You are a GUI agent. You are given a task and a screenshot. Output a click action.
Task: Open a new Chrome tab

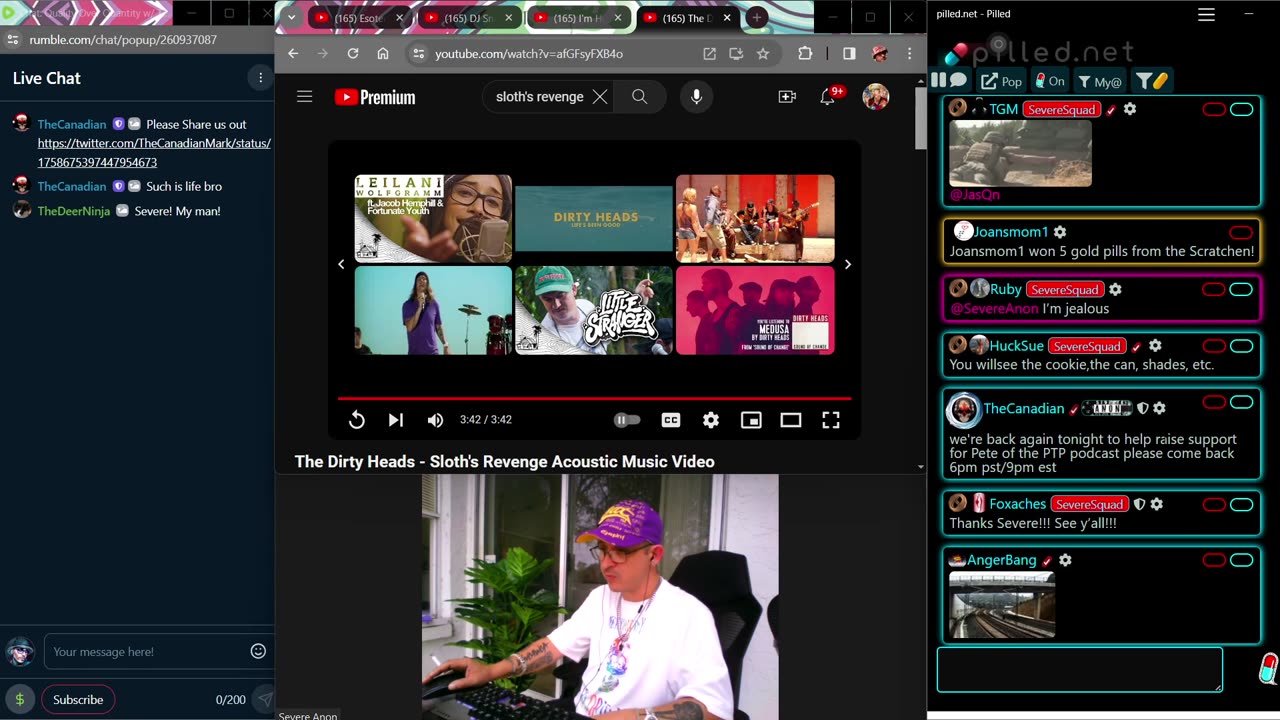(x=757, y=18)
